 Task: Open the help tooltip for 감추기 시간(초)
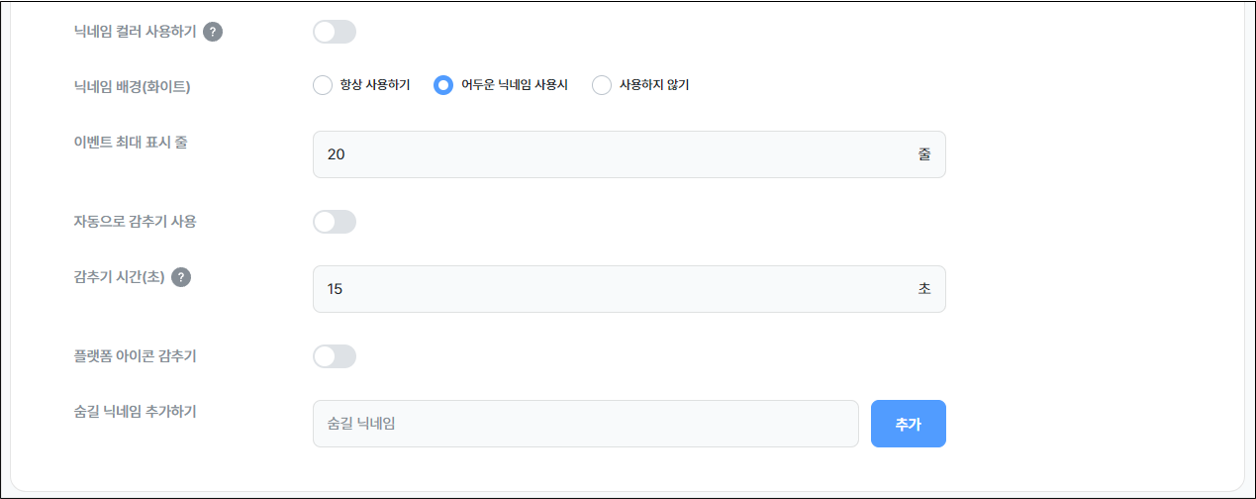[x=181, y=277]
